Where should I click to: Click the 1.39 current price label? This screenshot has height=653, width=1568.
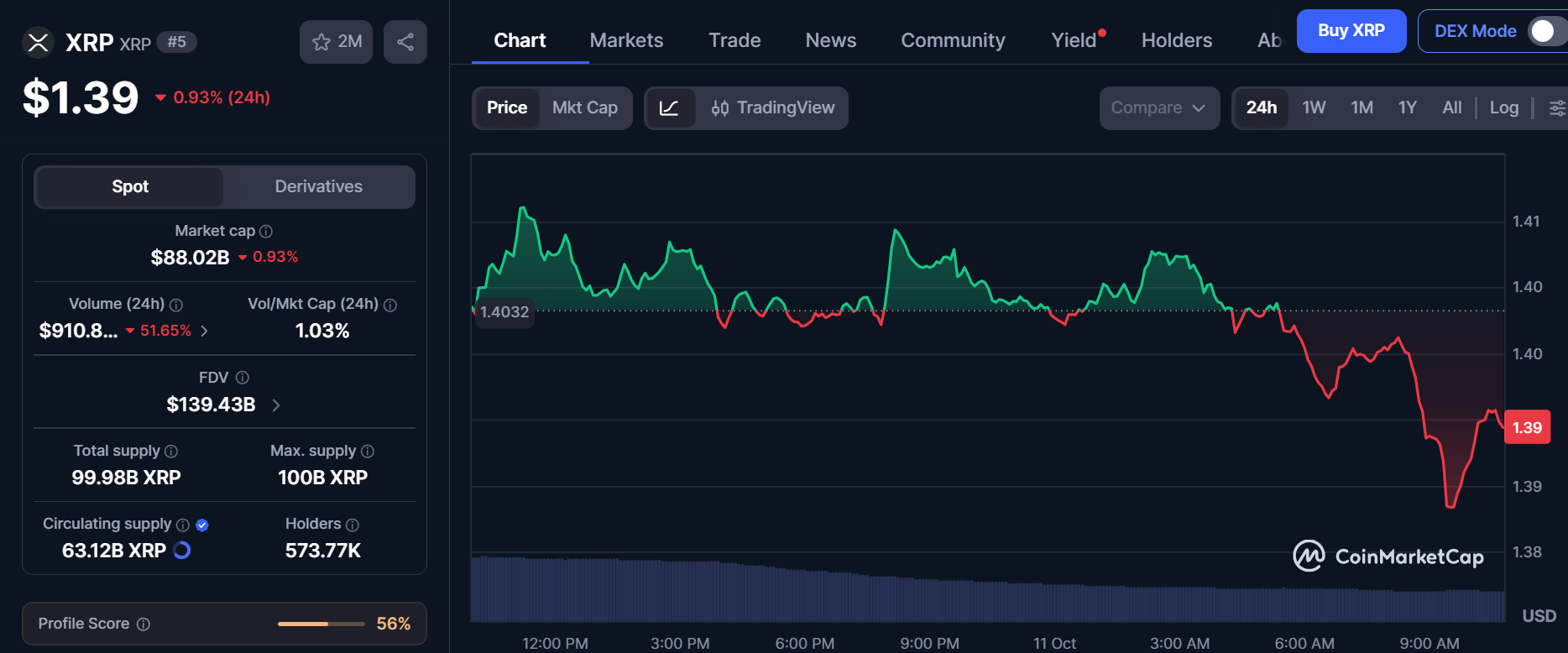tap(1527, 428)
